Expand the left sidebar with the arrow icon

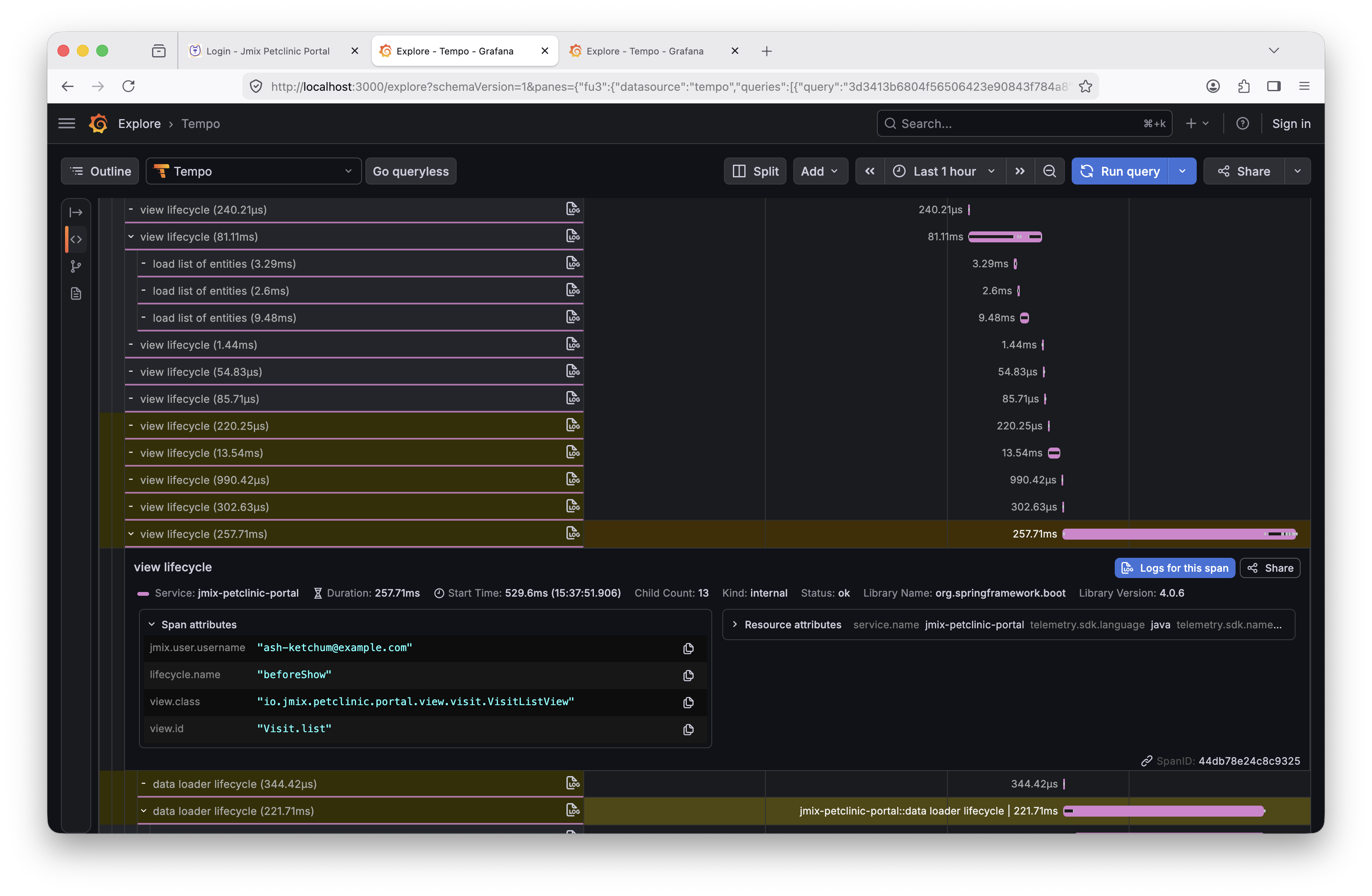click(76, 213)
